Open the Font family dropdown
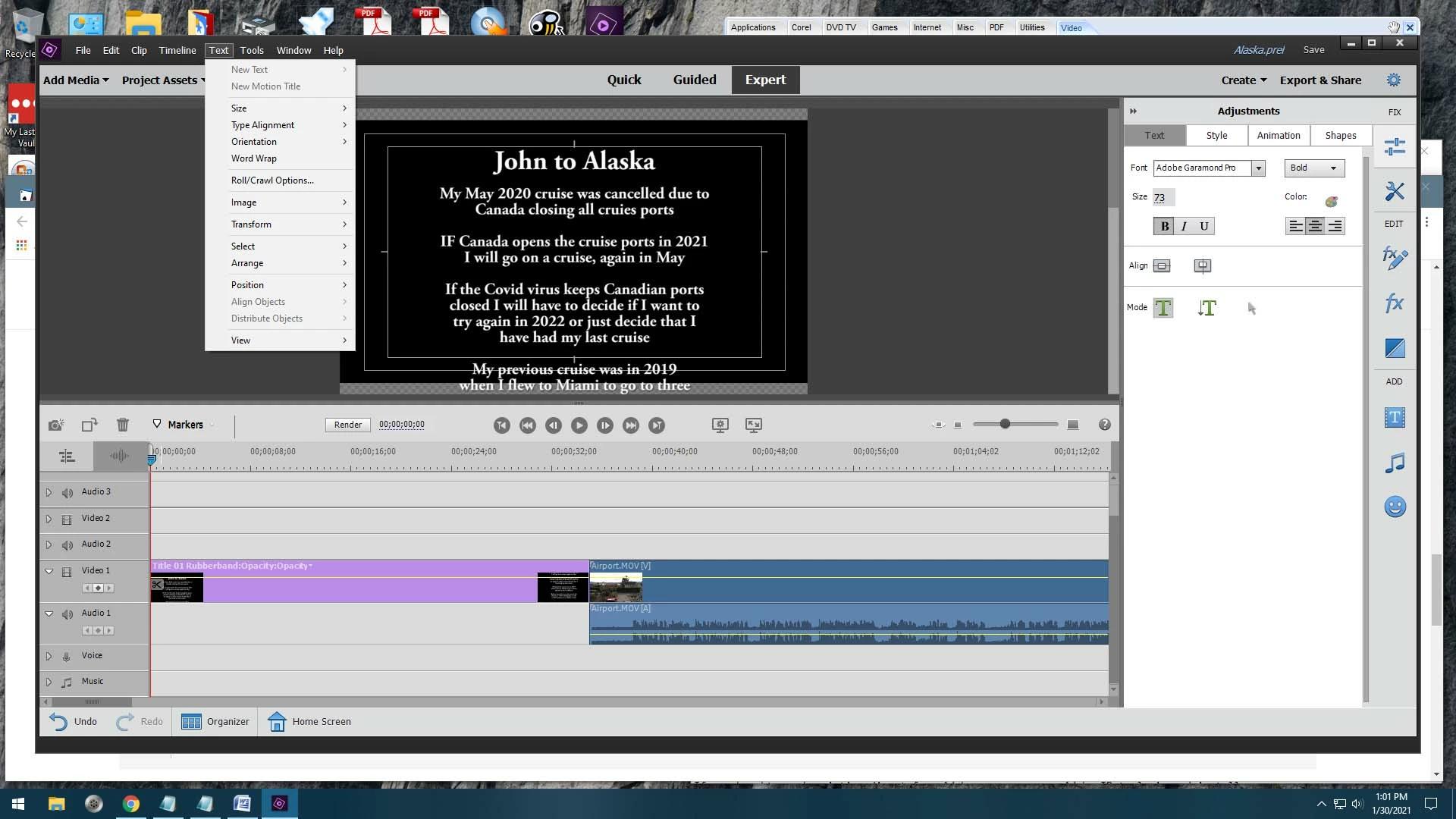Viewport: 1456px width, 819px height. (x=1258, y=168)
